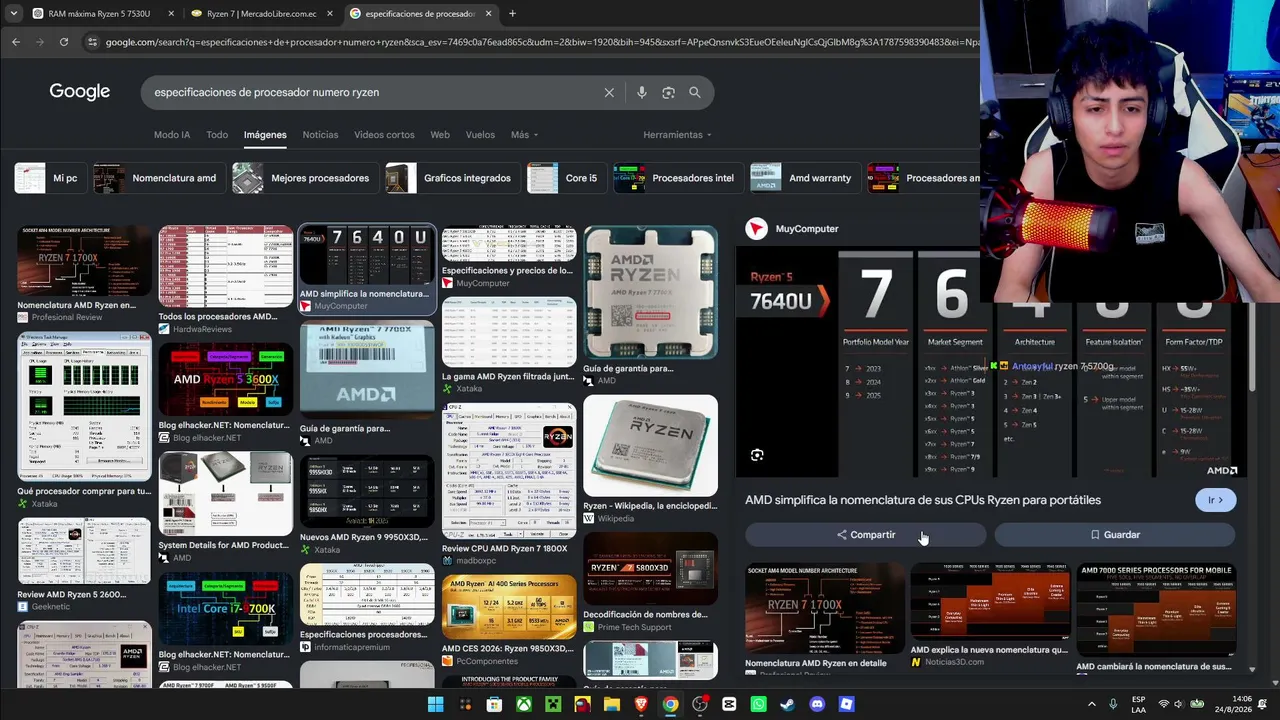Visit the source page with Ir button

(x=1216, y=500)
